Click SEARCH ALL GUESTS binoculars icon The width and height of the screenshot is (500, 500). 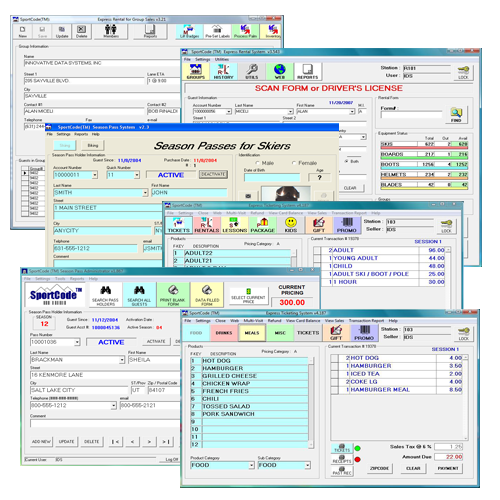click(x=139, y=295)
